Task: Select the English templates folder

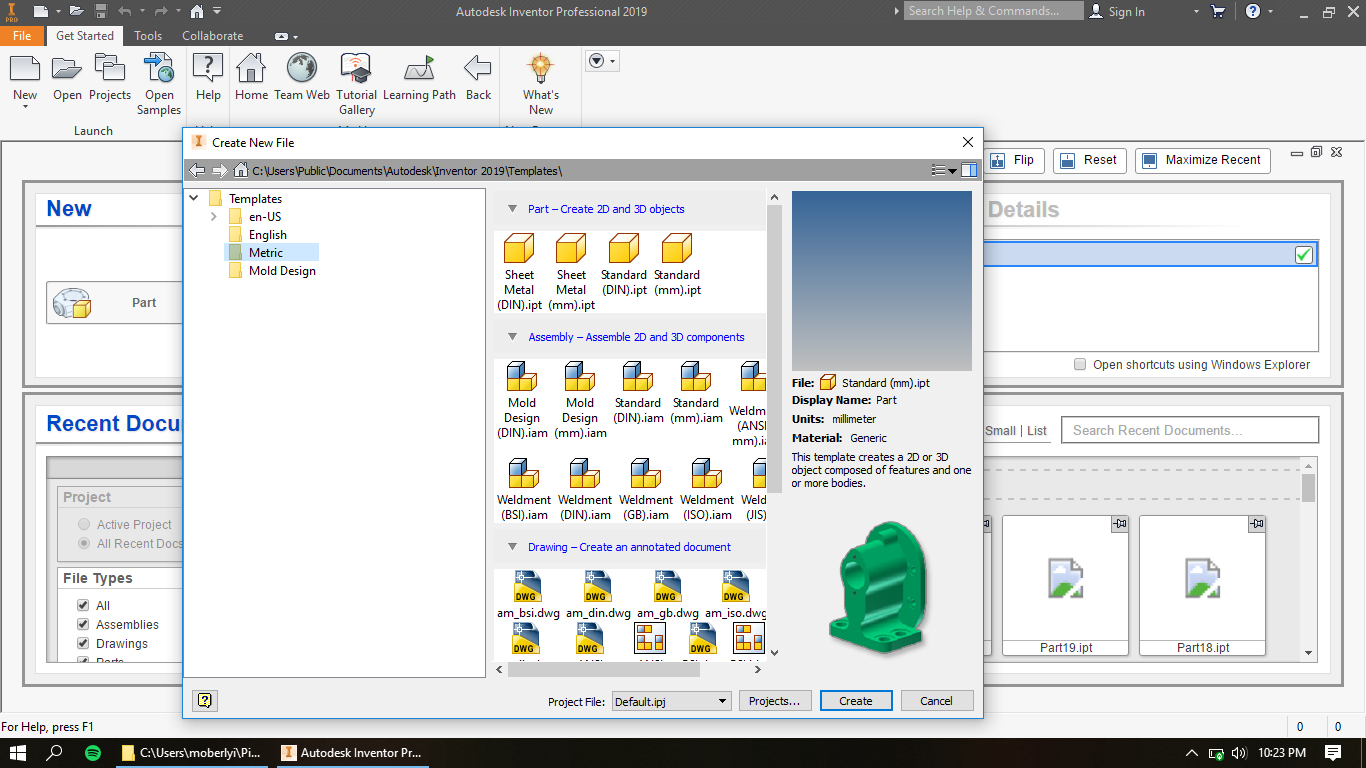Action: pos(267,235)
